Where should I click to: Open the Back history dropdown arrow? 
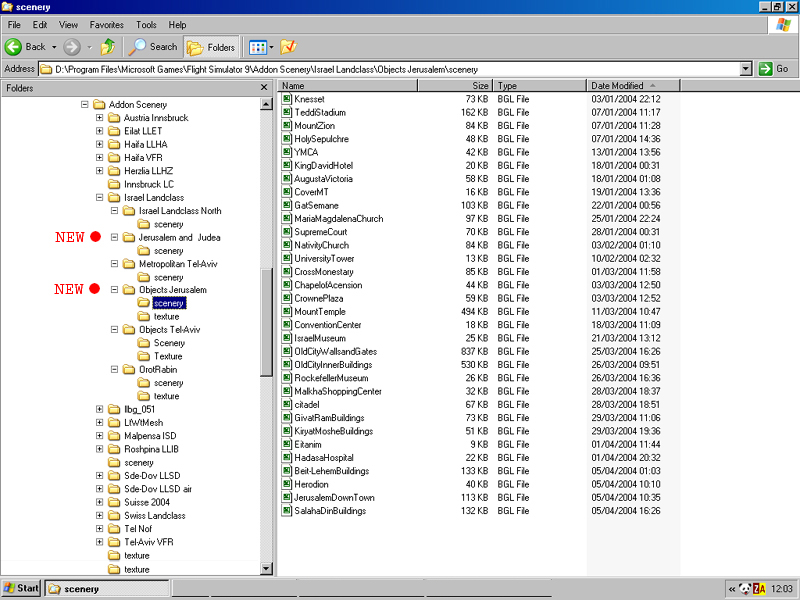point(54,47)
